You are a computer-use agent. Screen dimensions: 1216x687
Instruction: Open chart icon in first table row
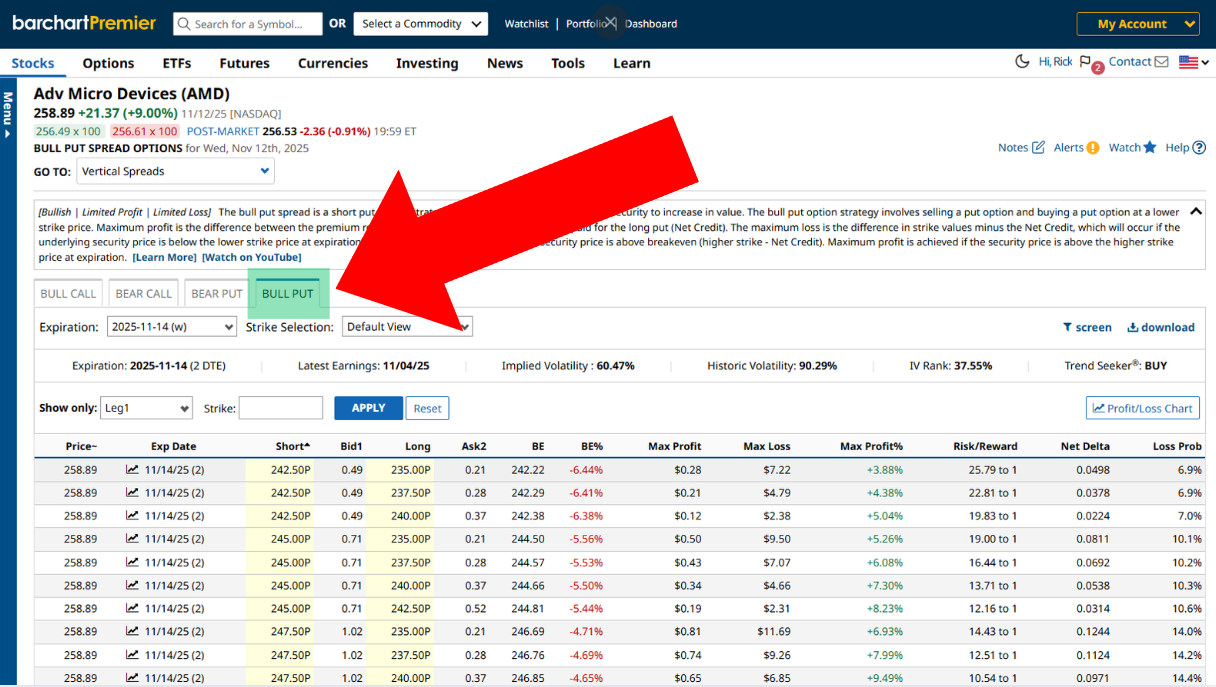[x=132, y=470]
